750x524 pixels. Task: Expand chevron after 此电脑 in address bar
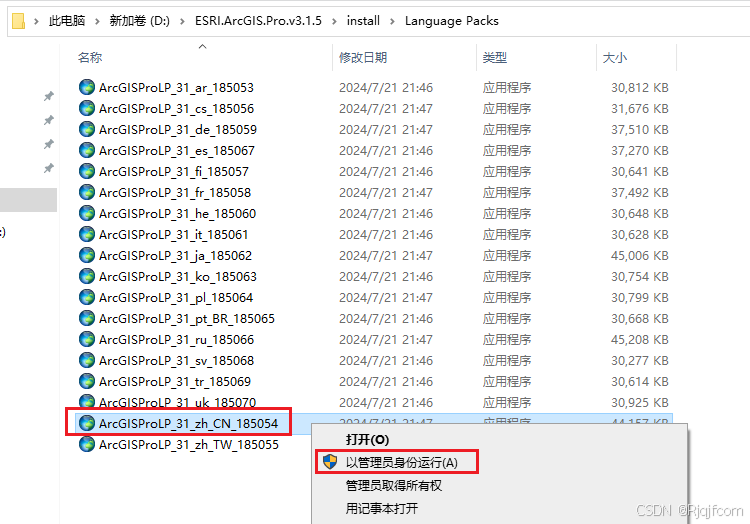click(97, 21)
